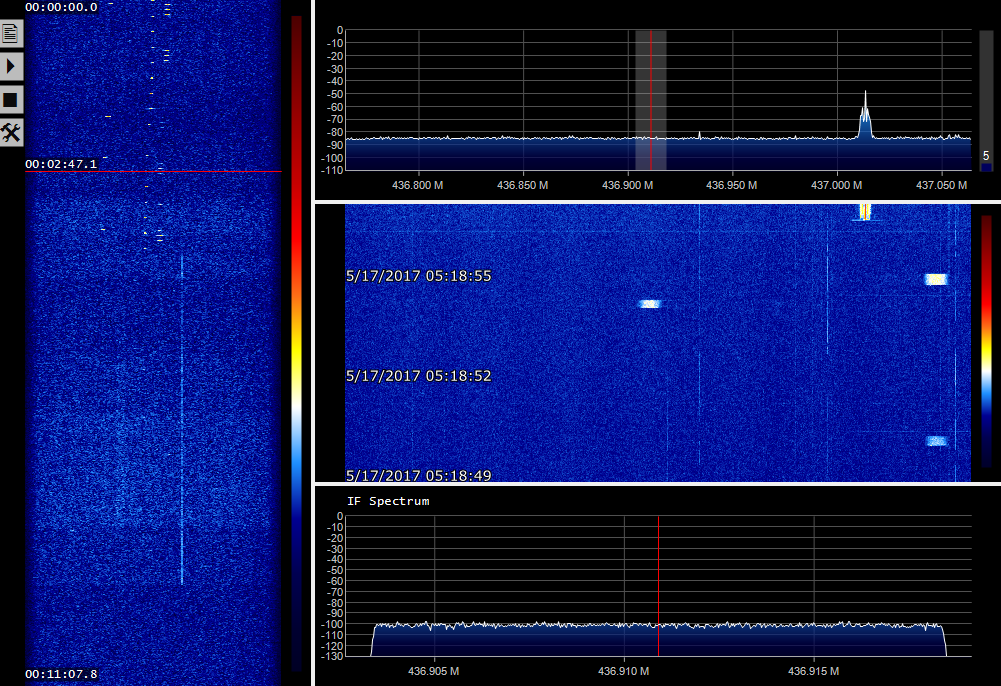Click the small spike near 436.935 M in spectrum
1001x686 pixels.
[700, 135]
